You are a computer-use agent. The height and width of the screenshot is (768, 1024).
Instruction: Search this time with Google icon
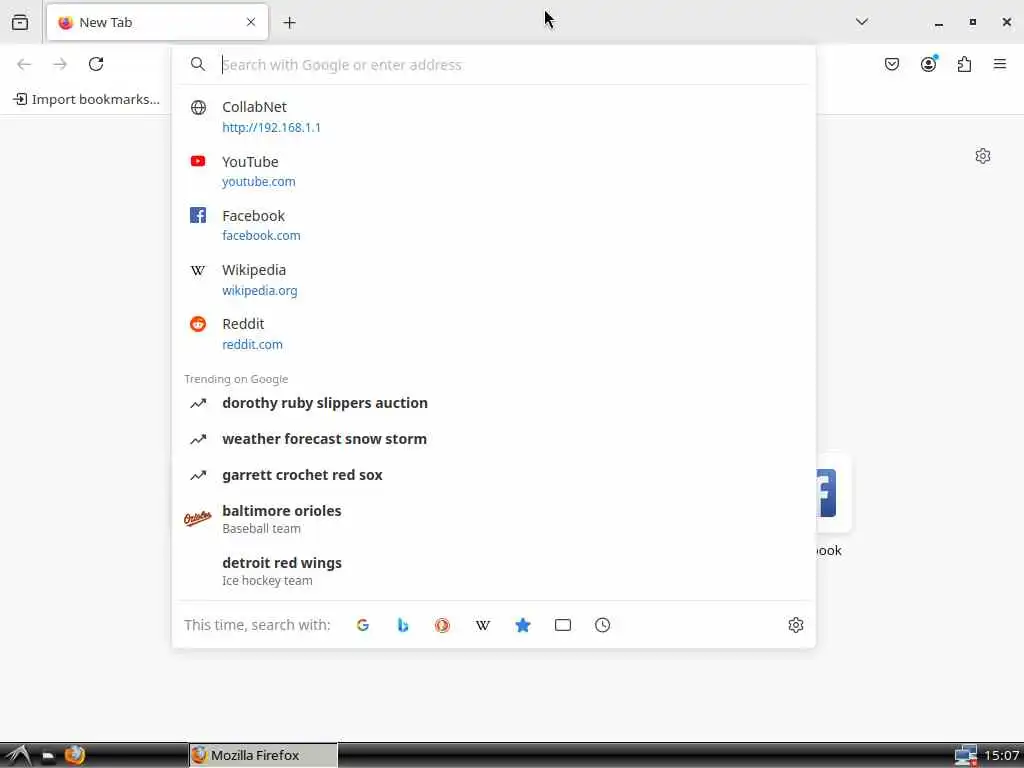(363, 625)
